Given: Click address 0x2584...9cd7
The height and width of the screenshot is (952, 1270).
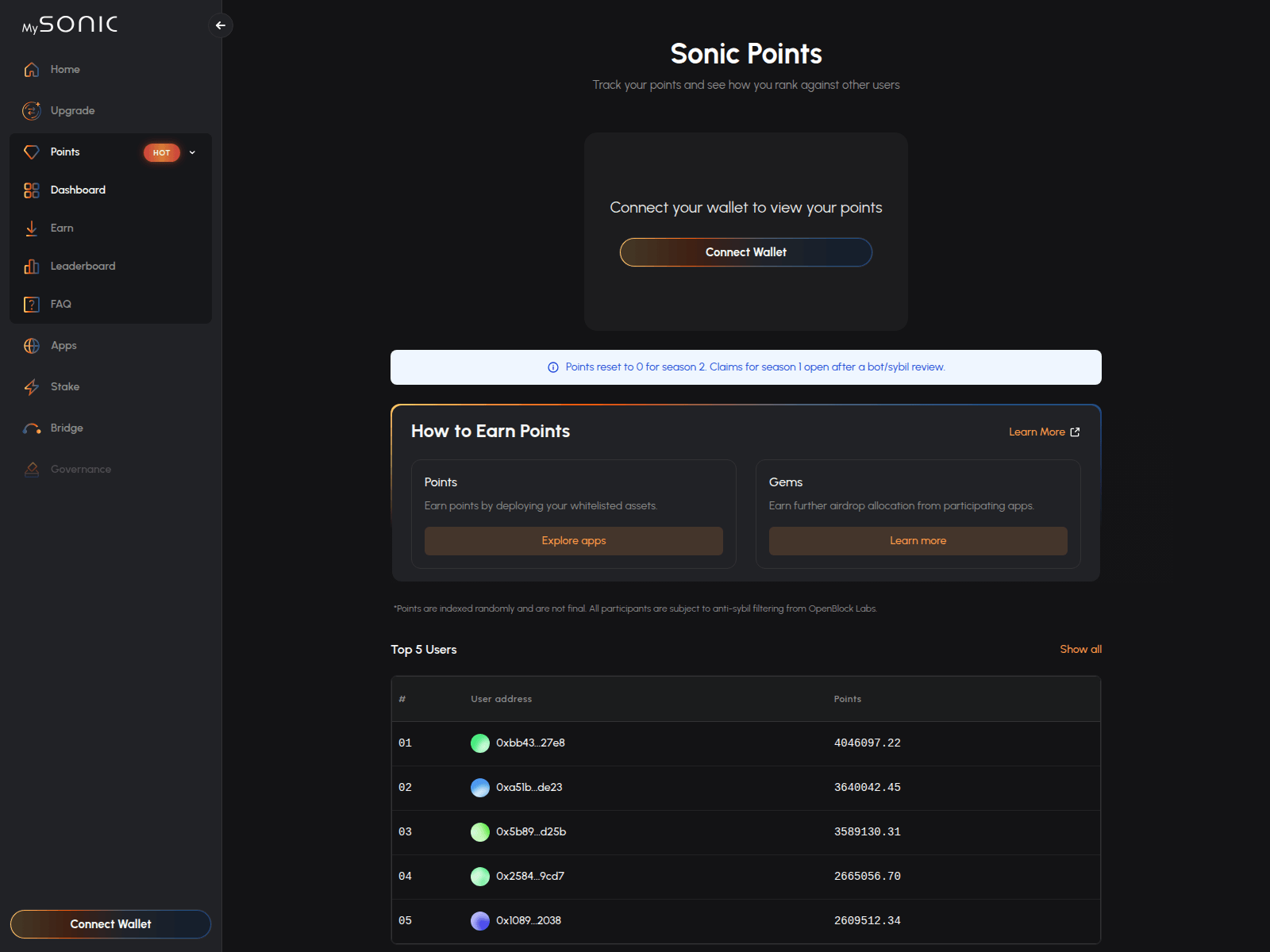Looking at the screenshot, I should tap(530, 877).
